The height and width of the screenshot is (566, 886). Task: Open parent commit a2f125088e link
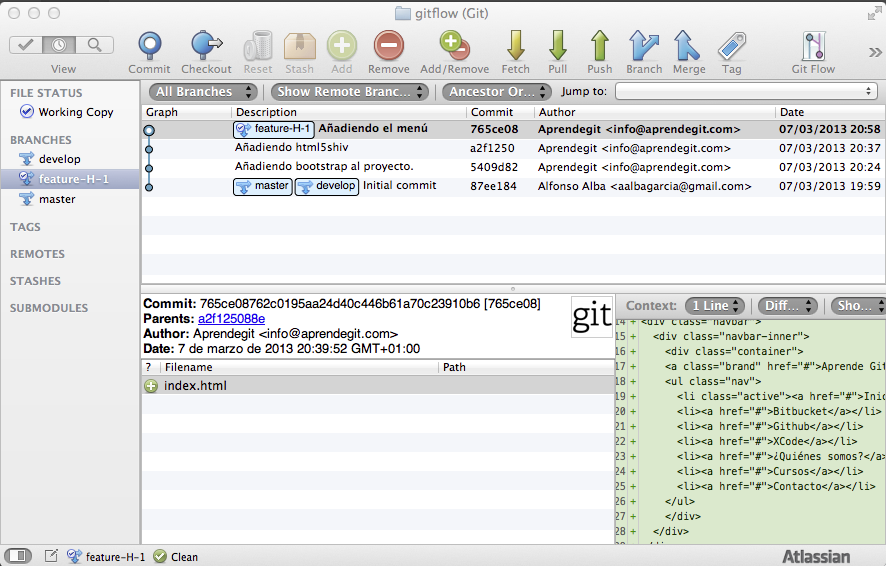(x=231, y=318)
